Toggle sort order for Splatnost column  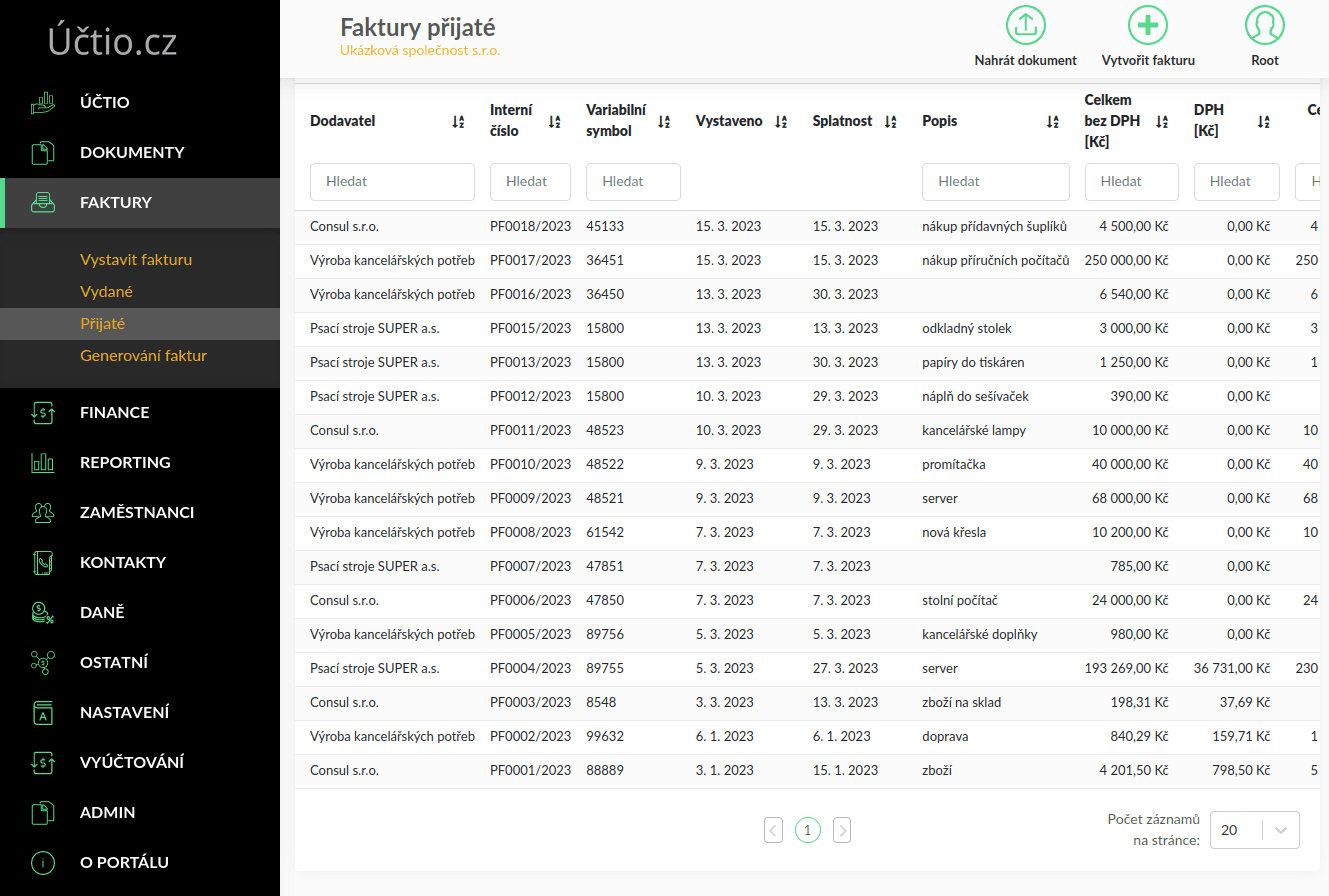tap(890, 122)
